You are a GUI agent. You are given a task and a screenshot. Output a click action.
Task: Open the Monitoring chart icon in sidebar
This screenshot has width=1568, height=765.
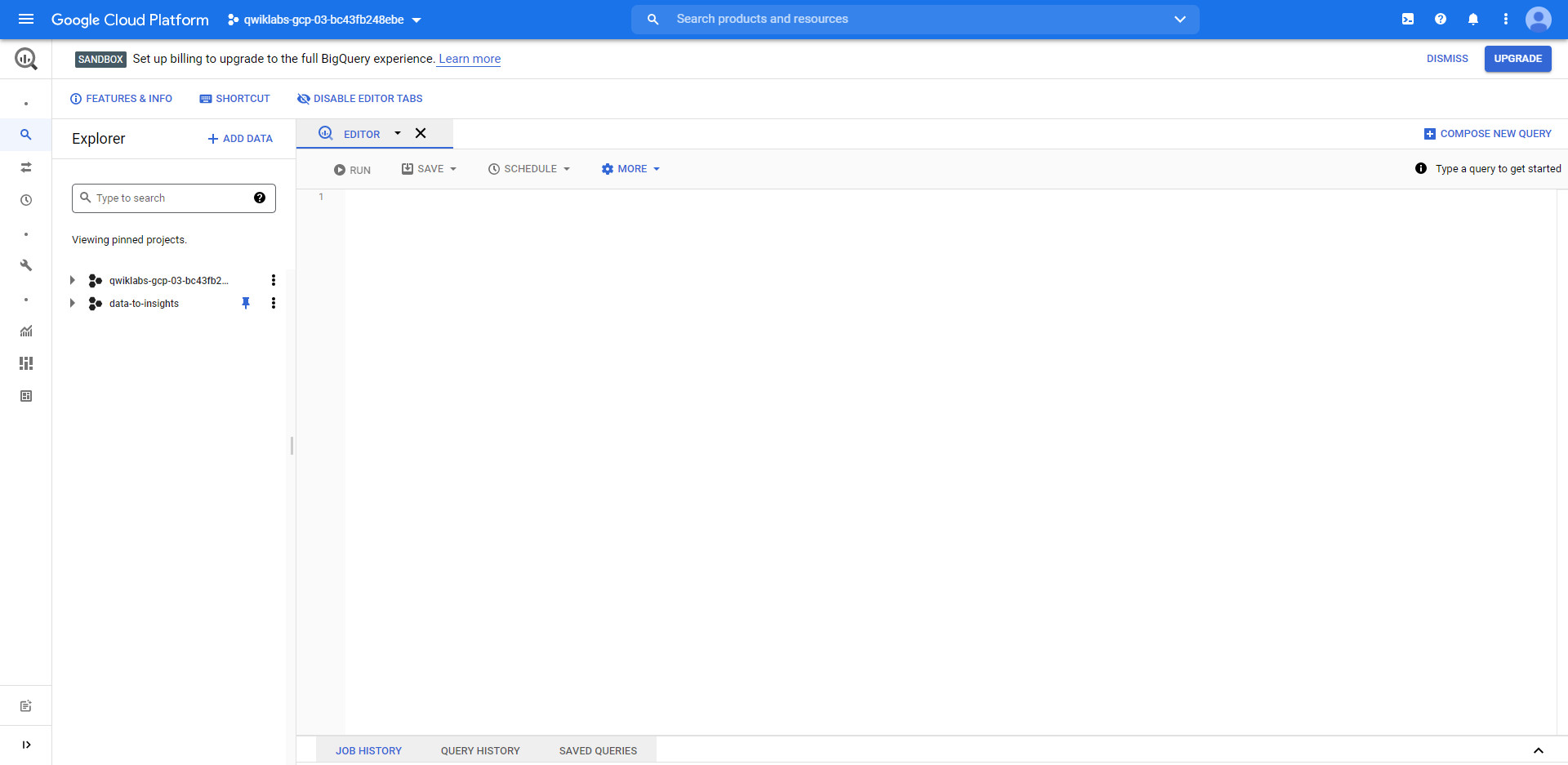point(25,331)
